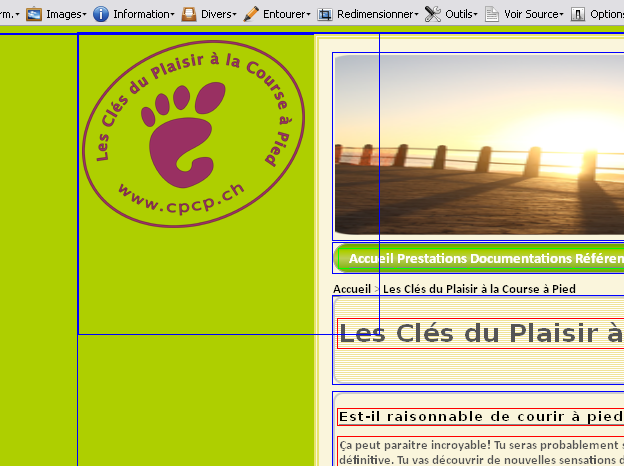The width and height of the screenshot is (624, 466).
Task: Click the Options toolbar icon
Action: pyautogui.click(x=578, y=14)
